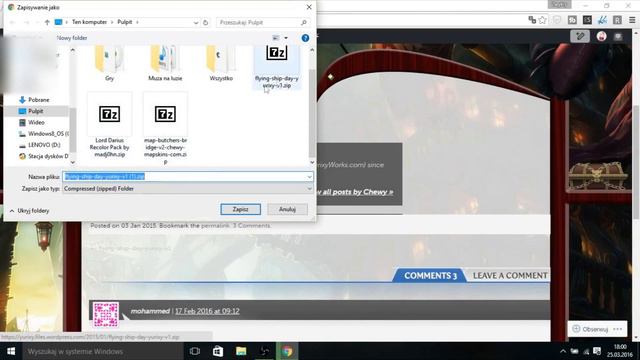
Task: Click the user avatar icon in page header
Action: pos(601,36)
